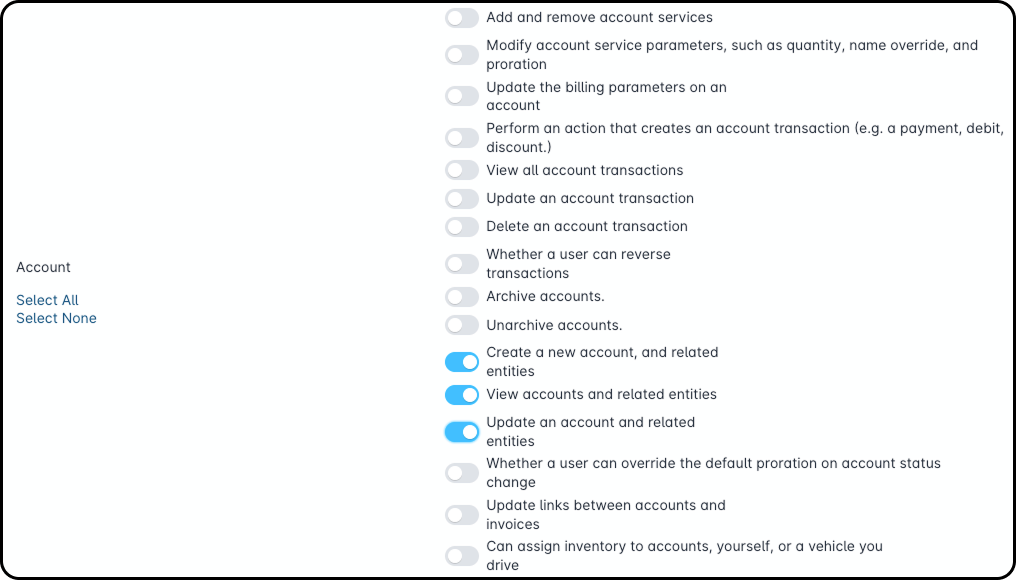Turn on Unarchive accounts toggle
The height and width of the screenshot is (580, 1016).
pos(462,325)
